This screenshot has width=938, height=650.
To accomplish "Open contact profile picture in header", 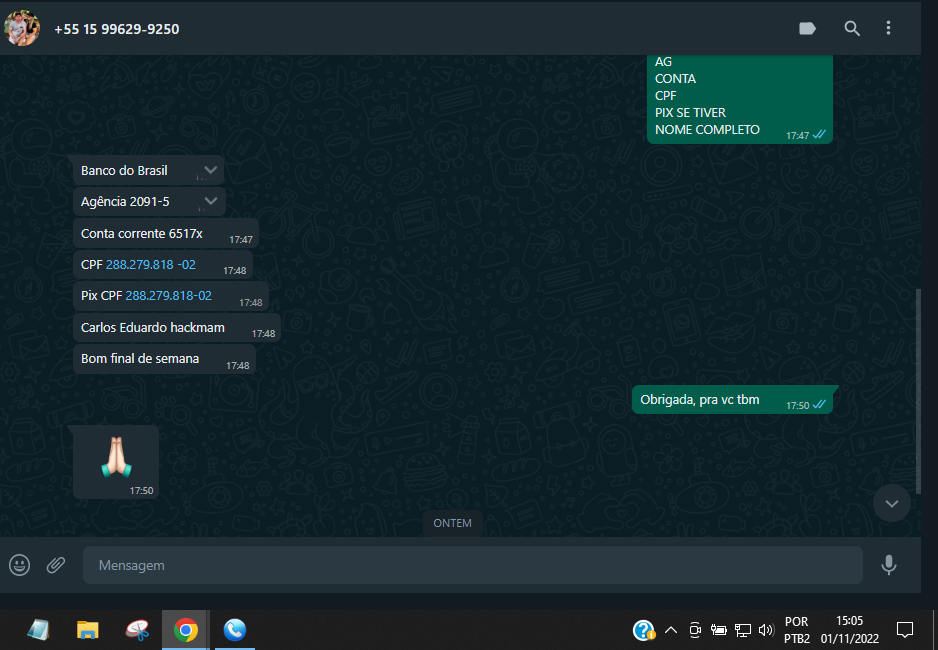I will pyautogui.click(x=22, y=28).
